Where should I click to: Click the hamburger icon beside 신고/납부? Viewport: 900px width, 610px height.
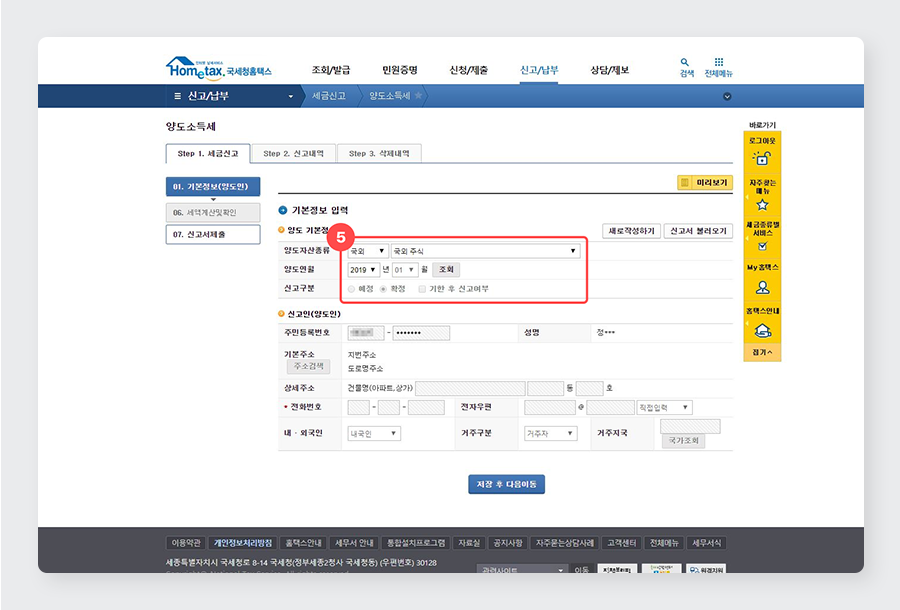(177, 96)
